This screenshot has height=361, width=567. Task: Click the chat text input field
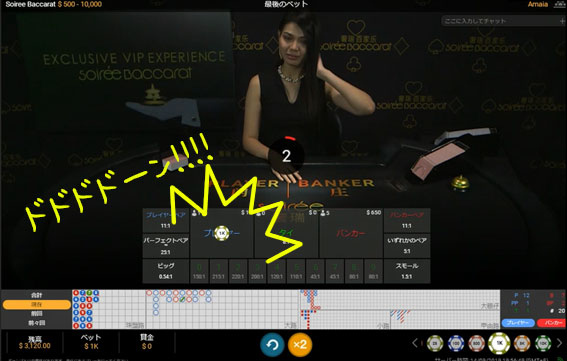(x=500, y=21)
